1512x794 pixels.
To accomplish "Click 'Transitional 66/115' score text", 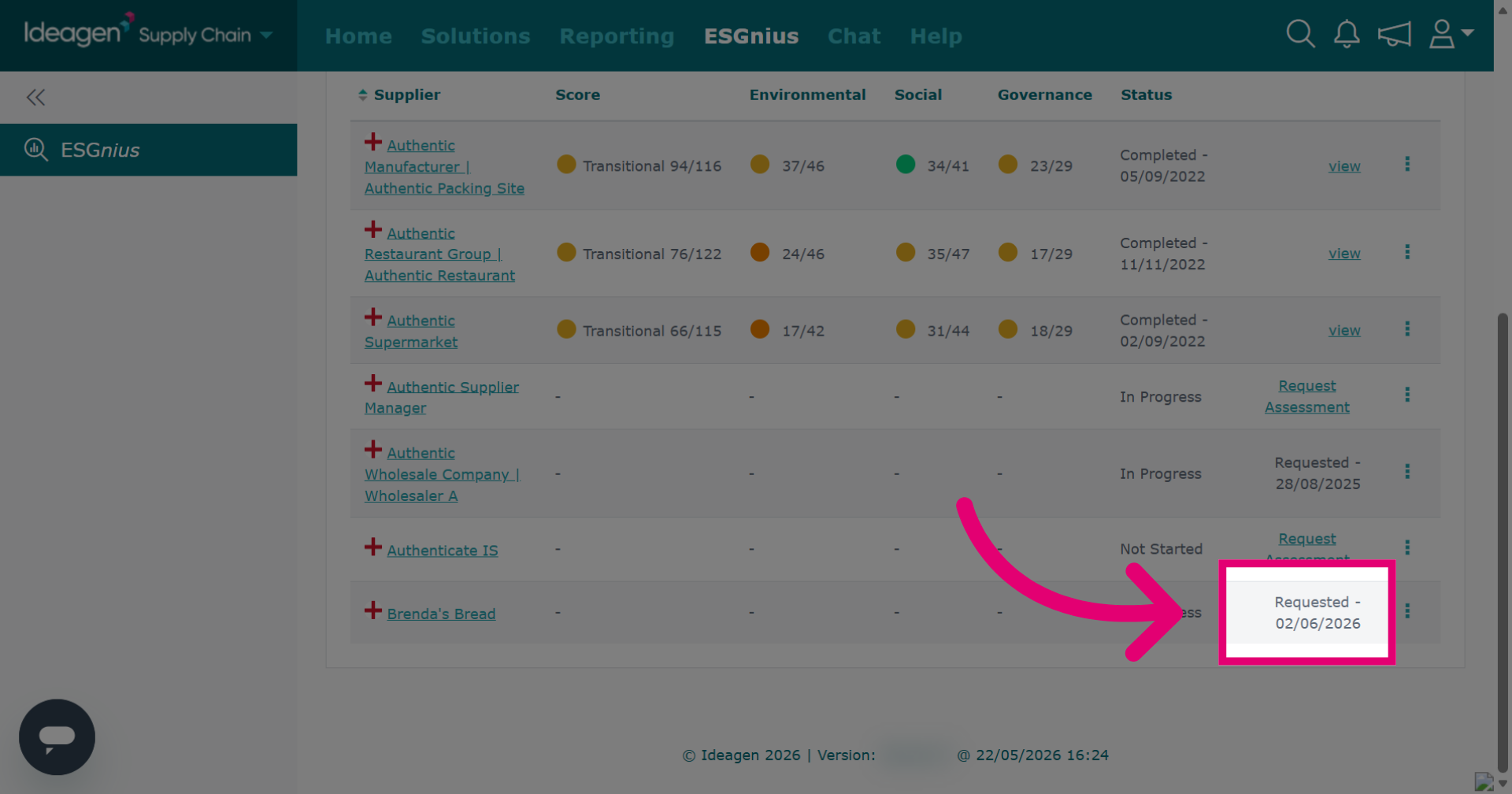I will (652, 331).
